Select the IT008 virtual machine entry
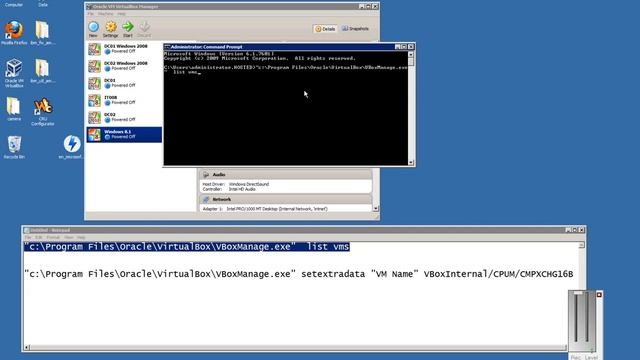The height and width of the screenshot is (360, 640). (124, 100)
